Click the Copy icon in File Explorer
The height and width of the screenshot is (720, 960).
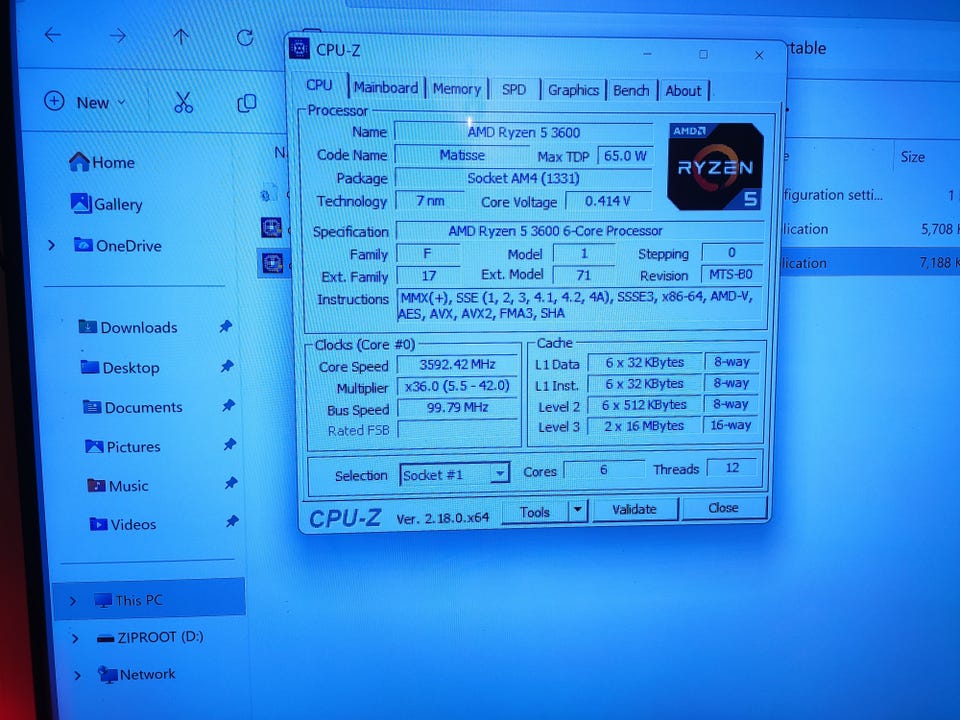click(246, 103)
